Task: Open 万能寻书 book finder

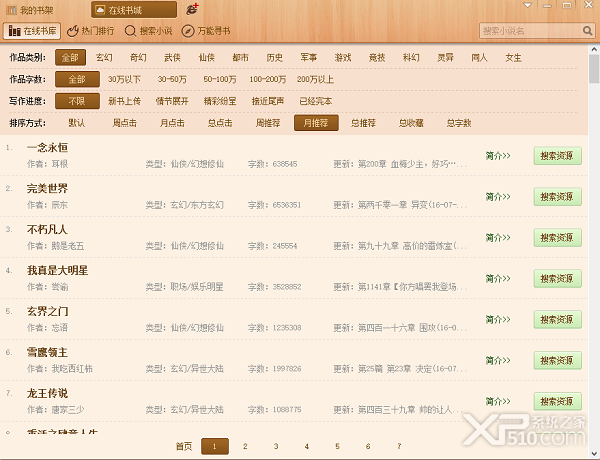Action: [x=206, y=31]
